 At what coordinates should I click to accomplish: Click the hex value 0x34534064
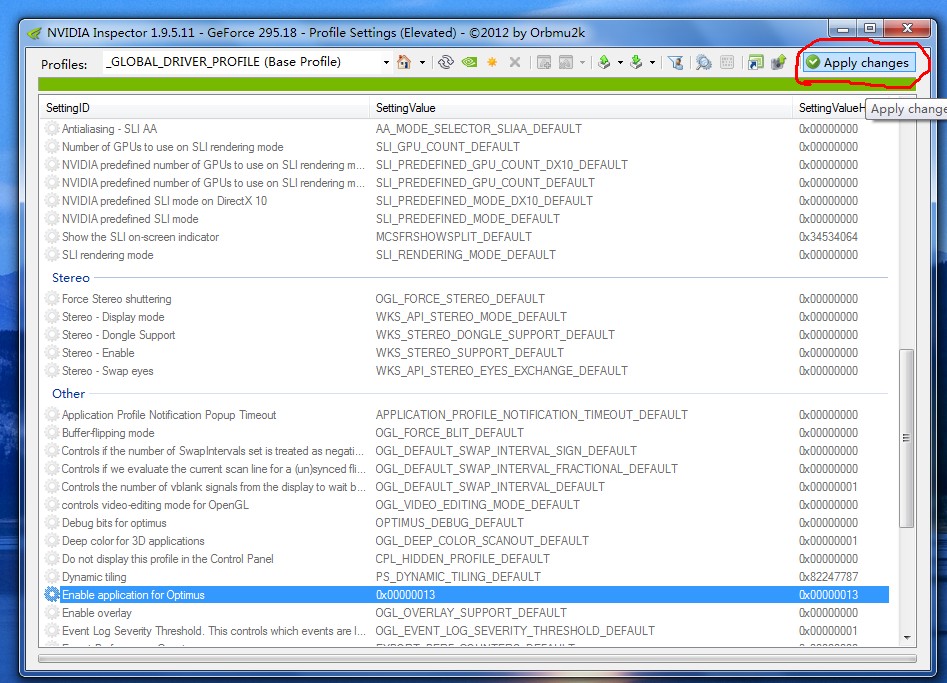coord(828,237)
